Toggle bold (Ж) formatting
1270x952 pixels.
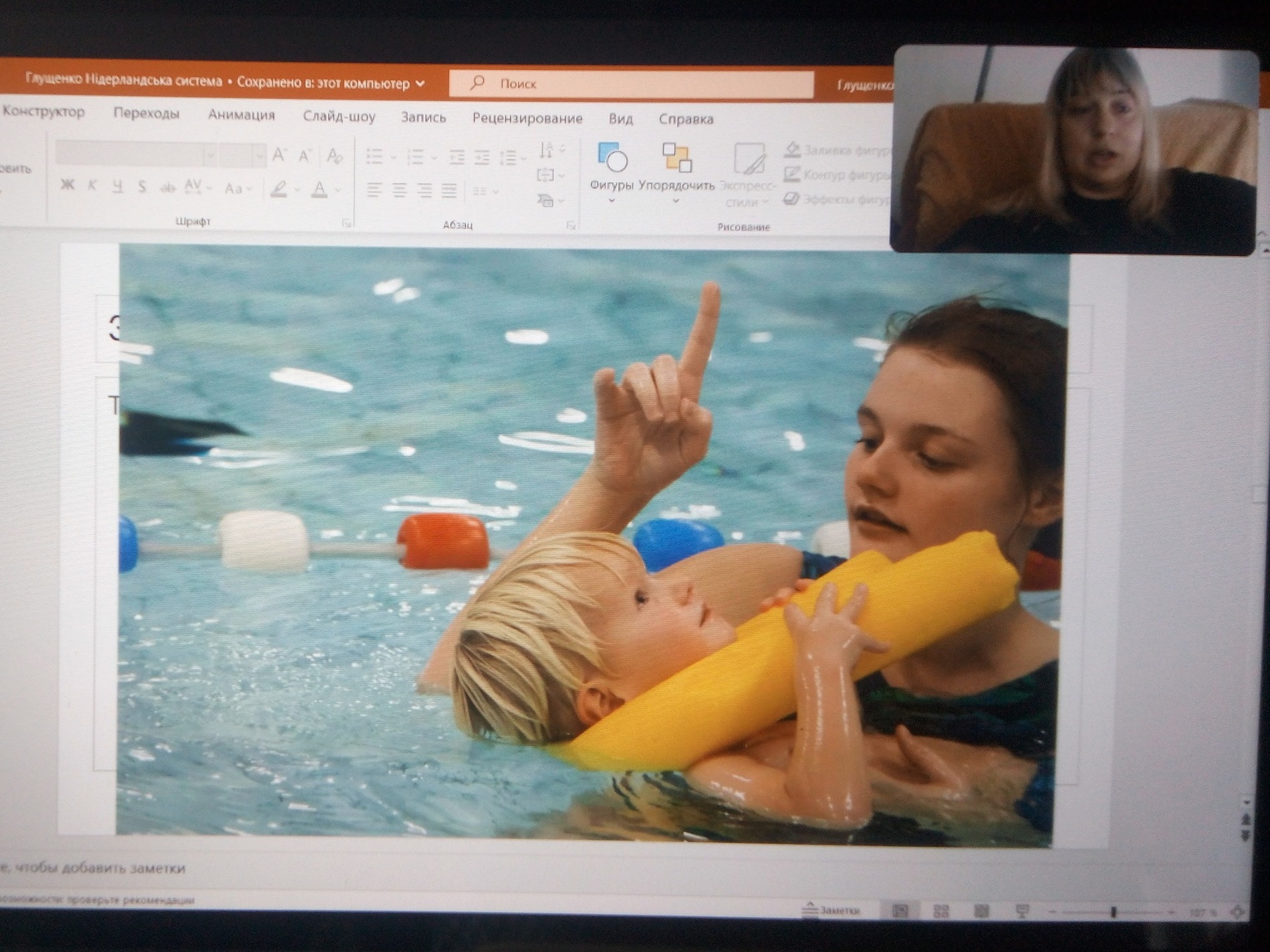coord(67,185)
